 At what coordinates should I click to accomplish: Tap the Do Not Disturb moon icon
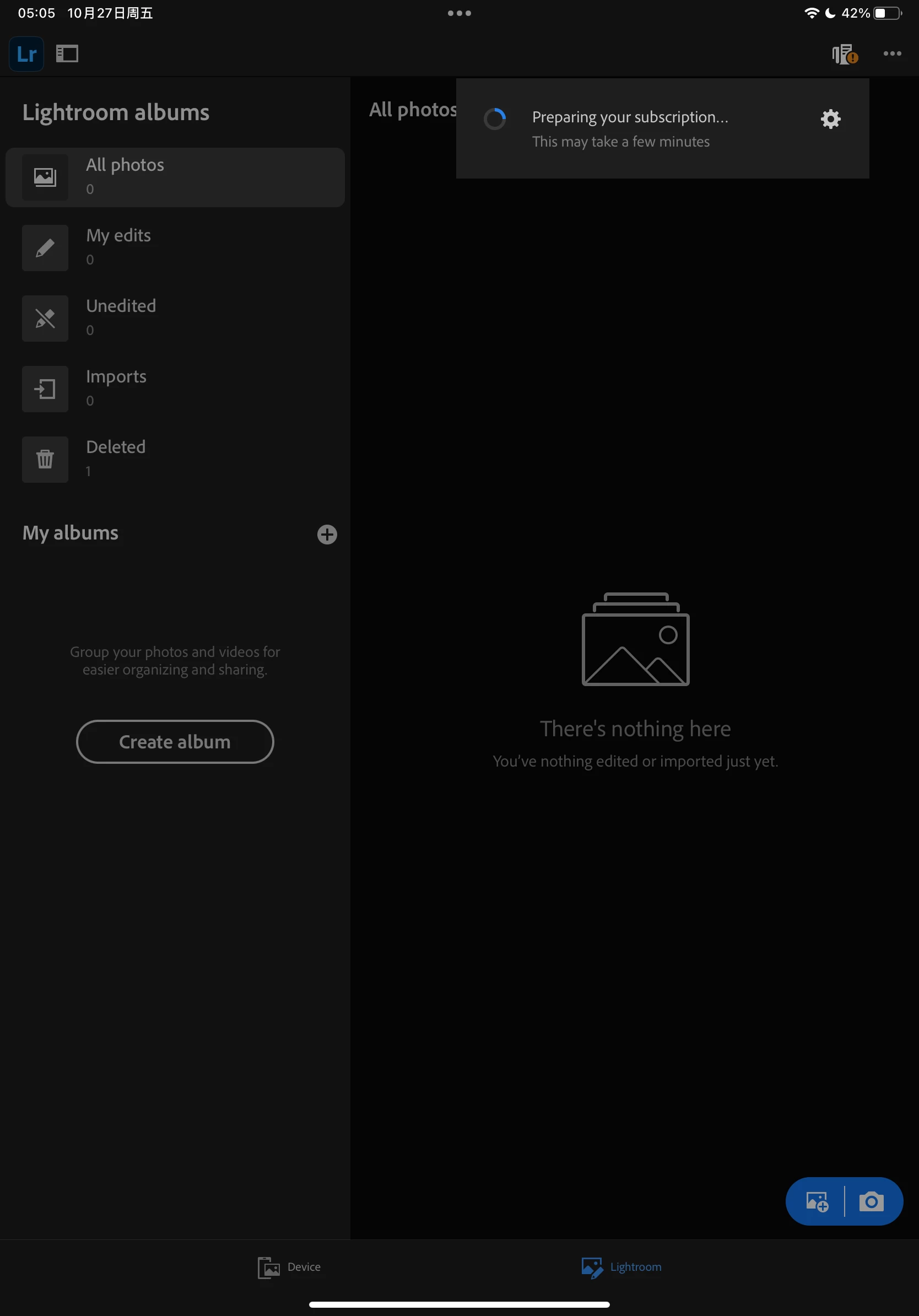tap(830, 13)
